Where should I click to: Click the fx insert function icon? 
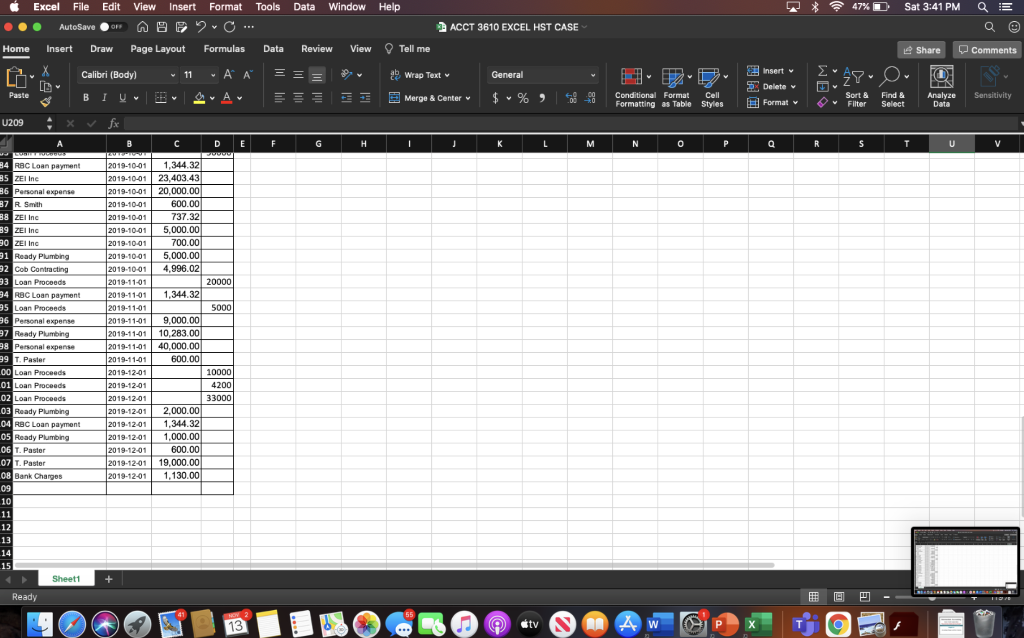click(114, 123)
